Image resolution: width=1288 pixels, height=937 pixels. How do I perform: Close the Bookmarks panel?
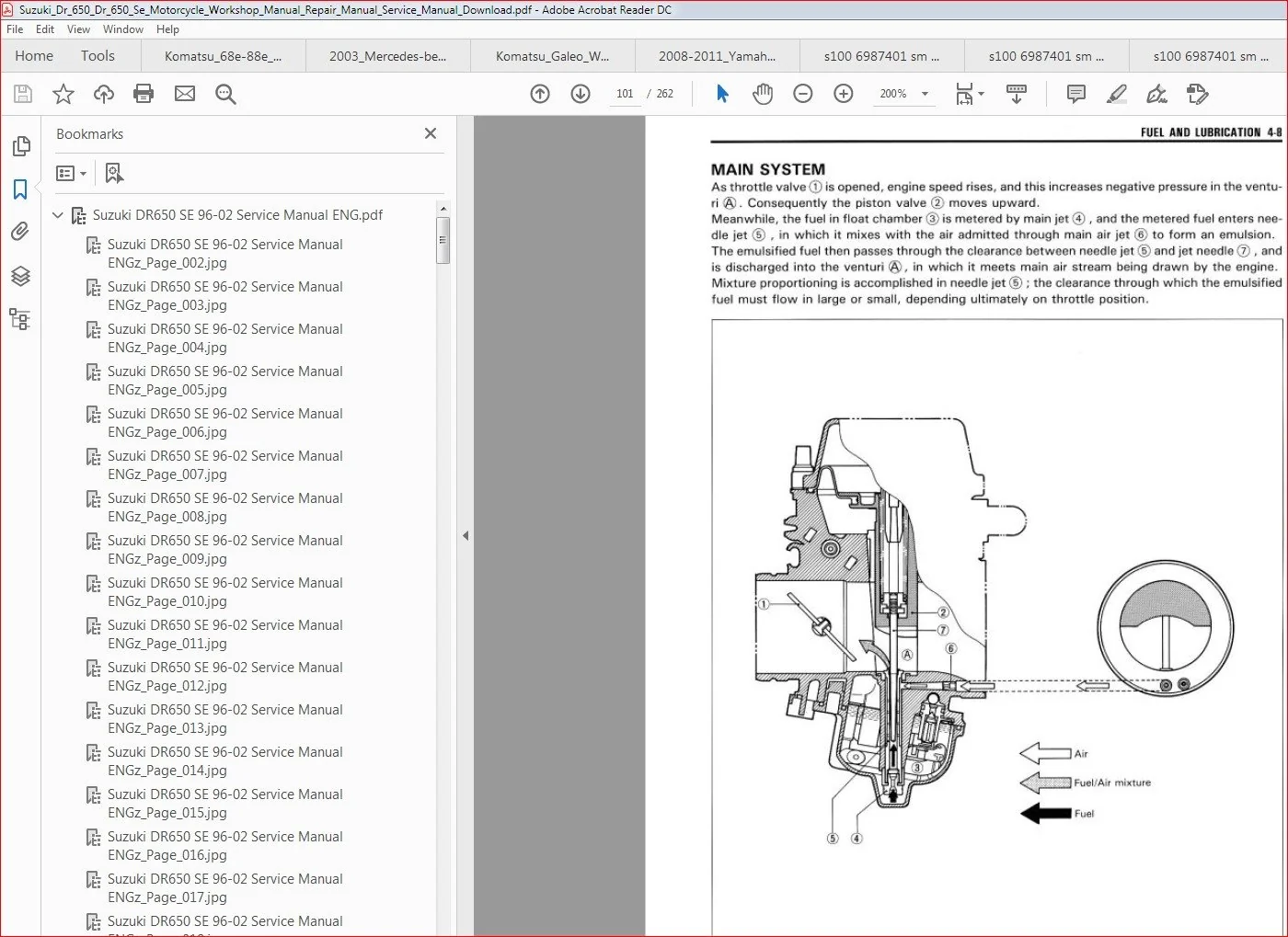point(430,133)
